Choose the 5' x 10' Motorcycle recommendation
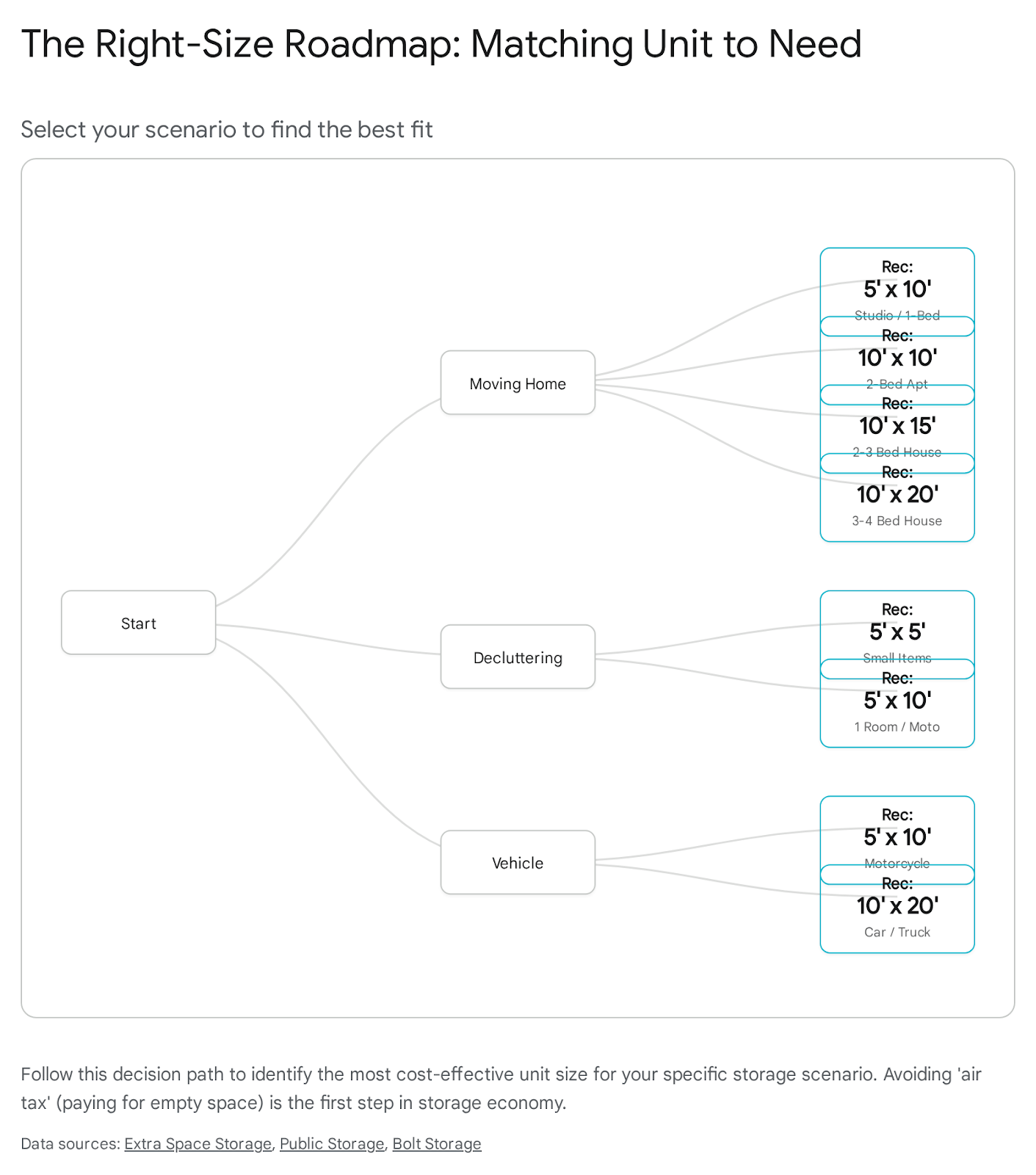1036x1175 pixels. coord(896,836)
